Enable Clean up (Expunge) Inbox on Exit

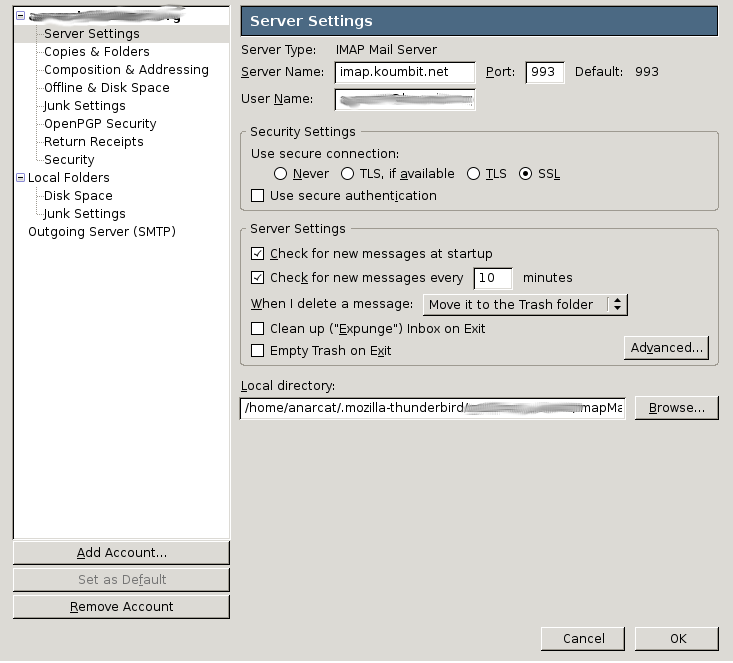click(x=258, y=329)
